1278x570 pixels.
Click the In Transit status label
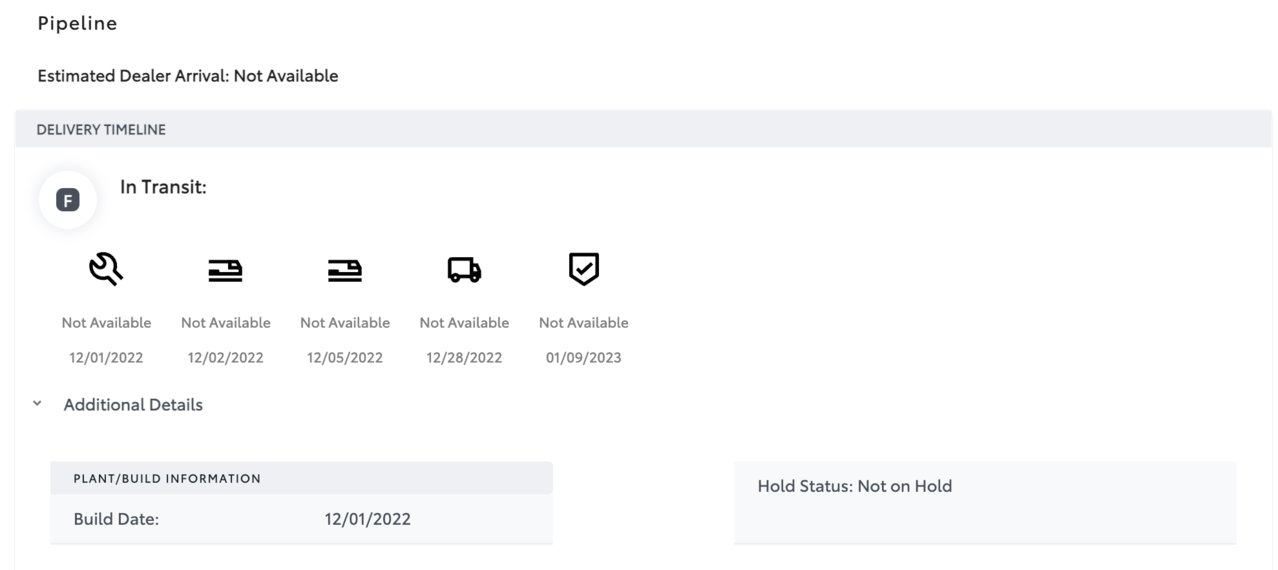[x=163, y=187]
